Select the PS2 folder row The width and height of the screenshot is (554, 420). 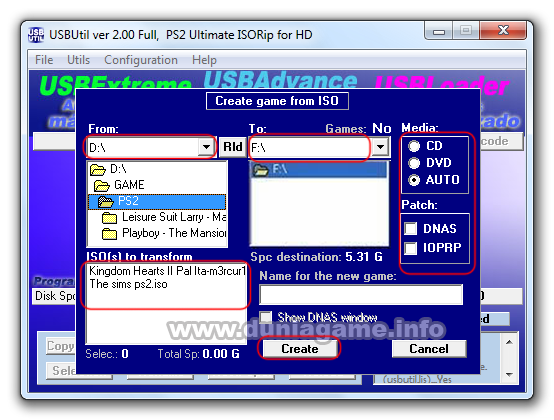click(x=157, y=201)
